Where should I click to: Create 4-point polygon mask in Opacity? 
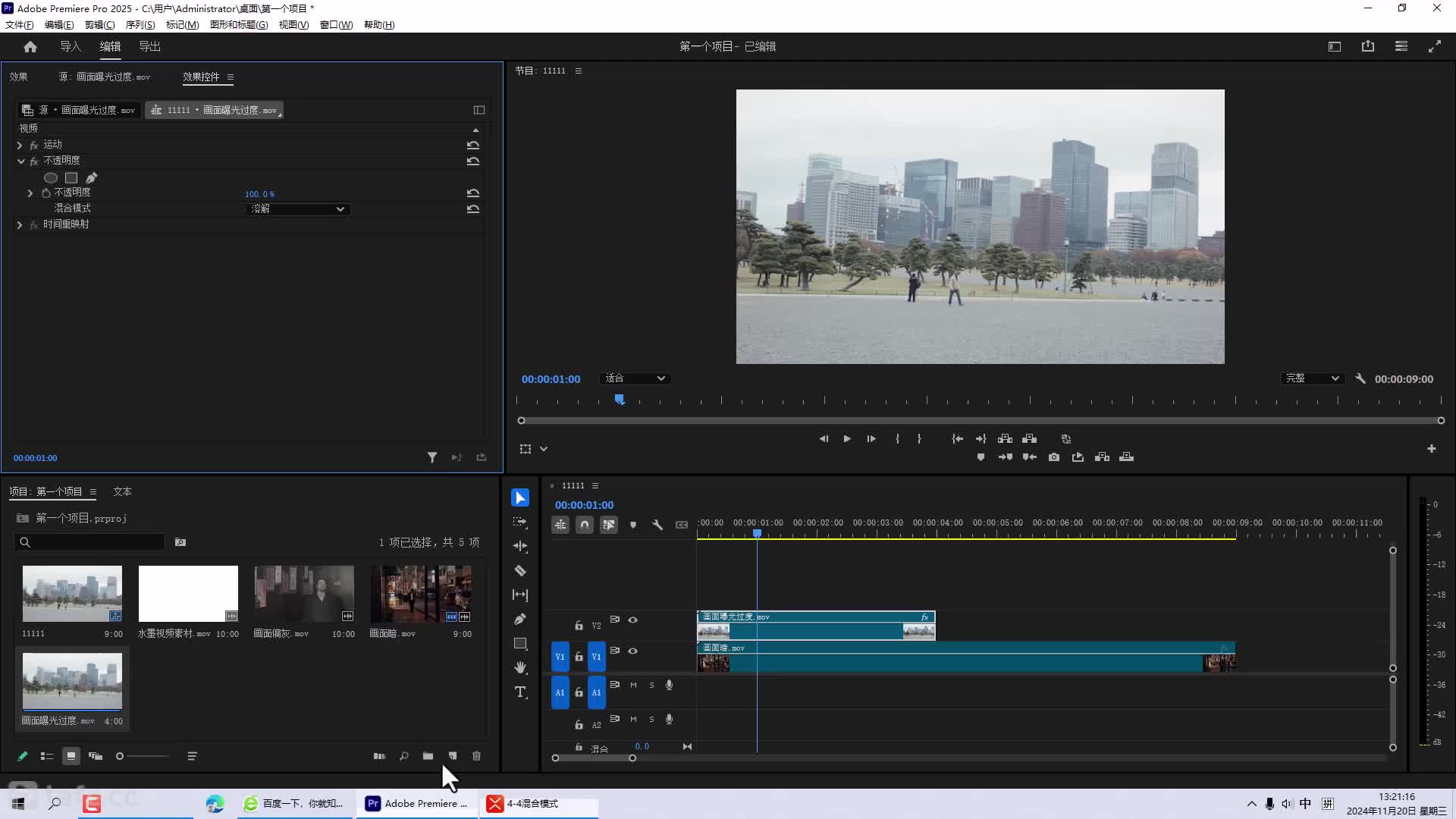(71, 177)
